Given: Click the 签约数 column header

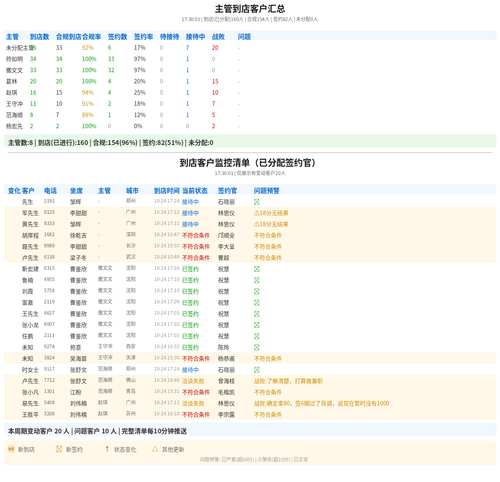Looking at the screenshot, I should click(x=117, y=37).
